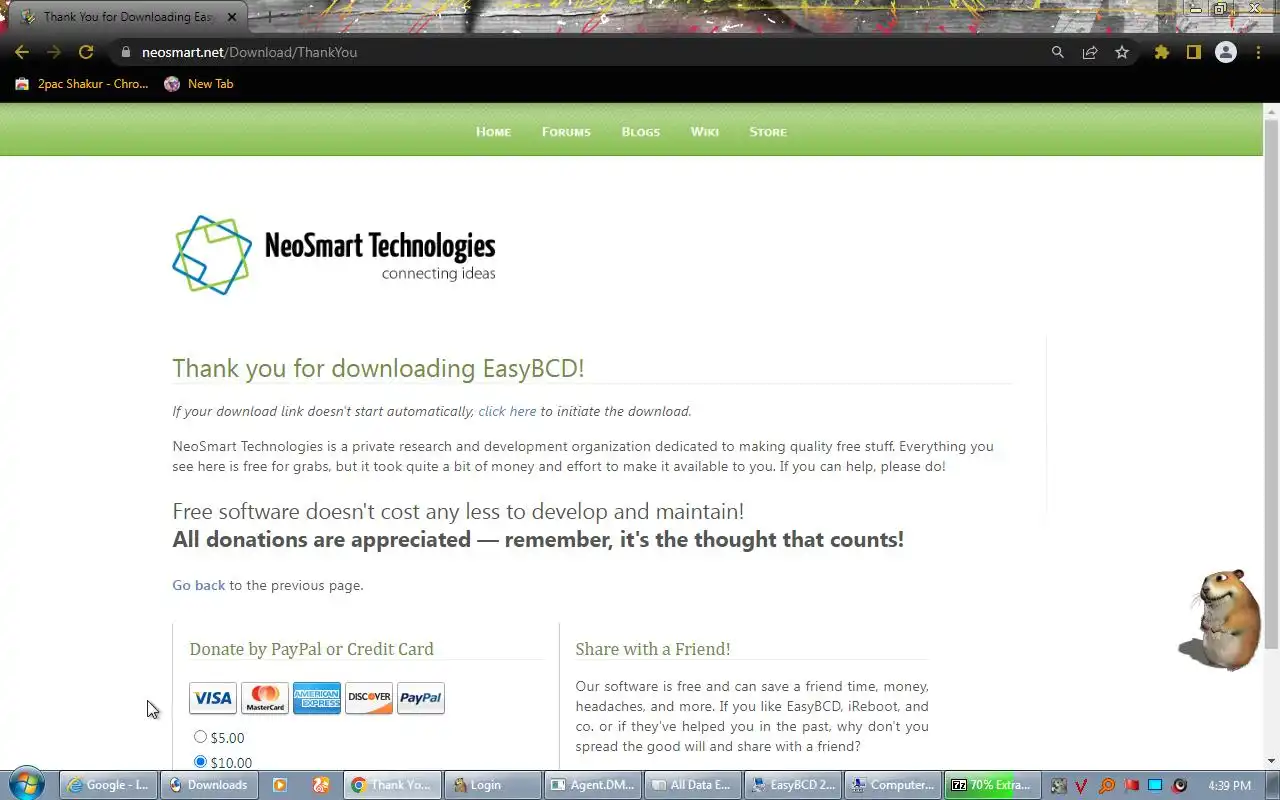The height and width of the screenshot is (800, 1280).
Task: Bookmark this page with the star icon
Action: click(x=1122, y=52)
